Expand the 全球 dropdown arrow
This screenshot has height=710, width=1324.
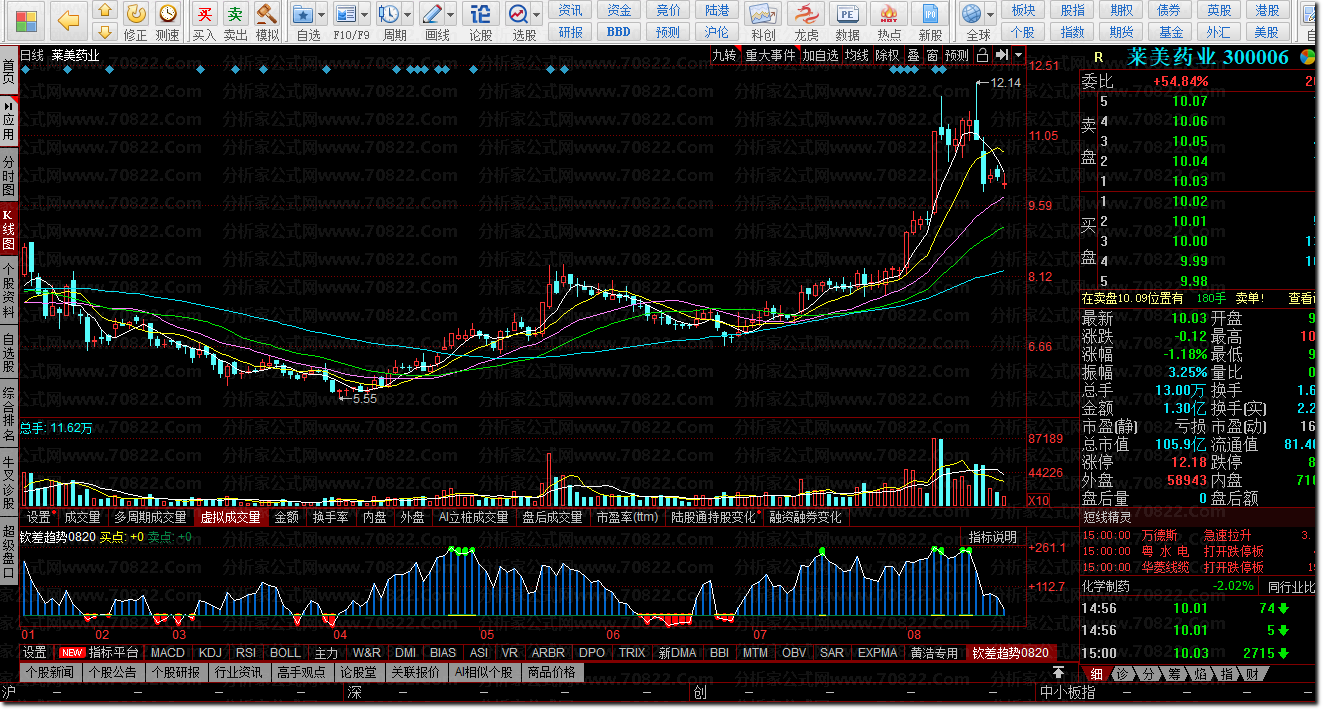(990, 15)
